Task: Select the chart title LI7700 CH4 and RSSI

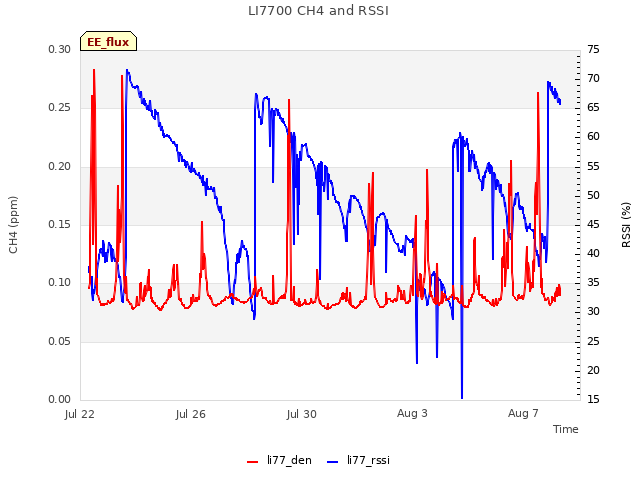Action: point(318,11)
